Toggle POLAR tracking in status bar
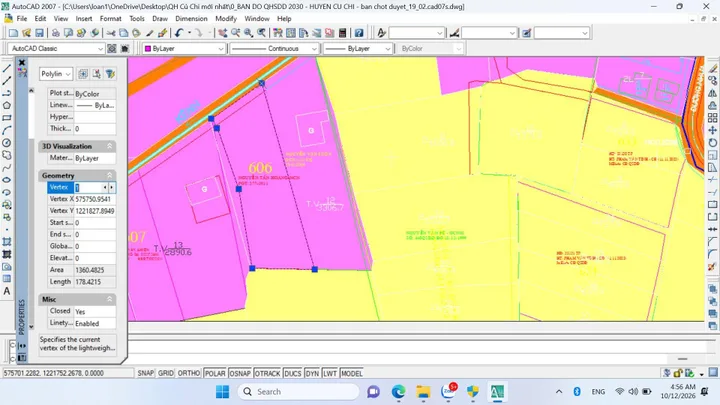This screenshot has width=720, height=405. coord(215,373)
